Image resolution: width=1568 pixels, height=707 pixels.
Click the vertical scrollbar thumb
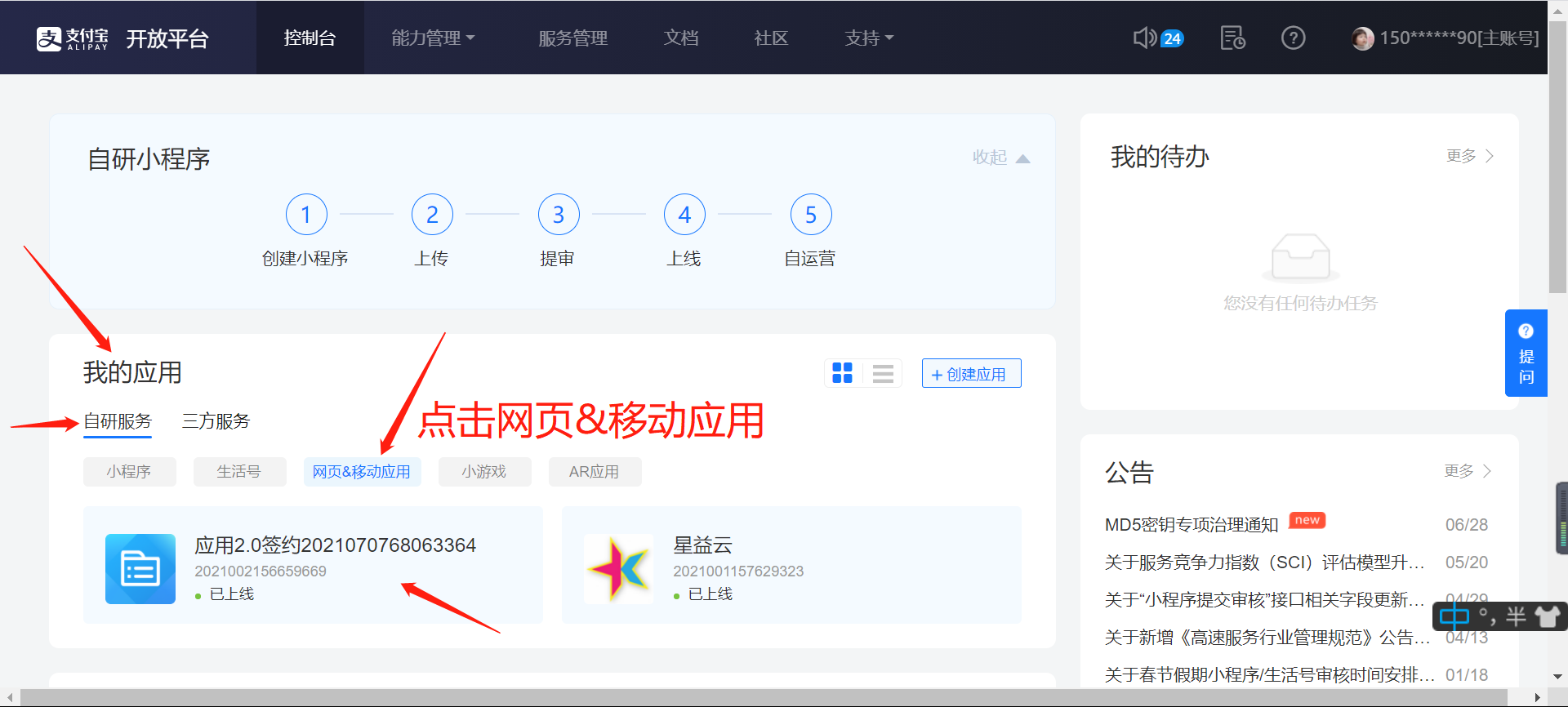[x=1557, y=155]
